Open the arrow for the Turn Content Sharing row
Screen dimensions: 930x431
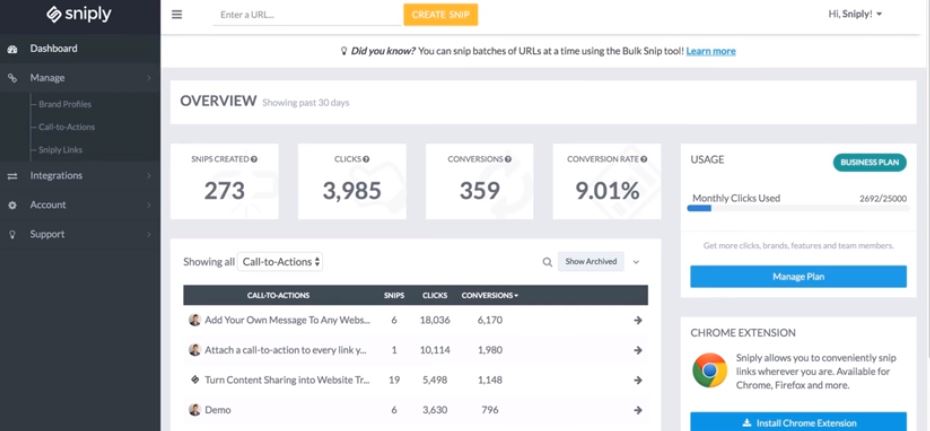click(x=638, y=380)
